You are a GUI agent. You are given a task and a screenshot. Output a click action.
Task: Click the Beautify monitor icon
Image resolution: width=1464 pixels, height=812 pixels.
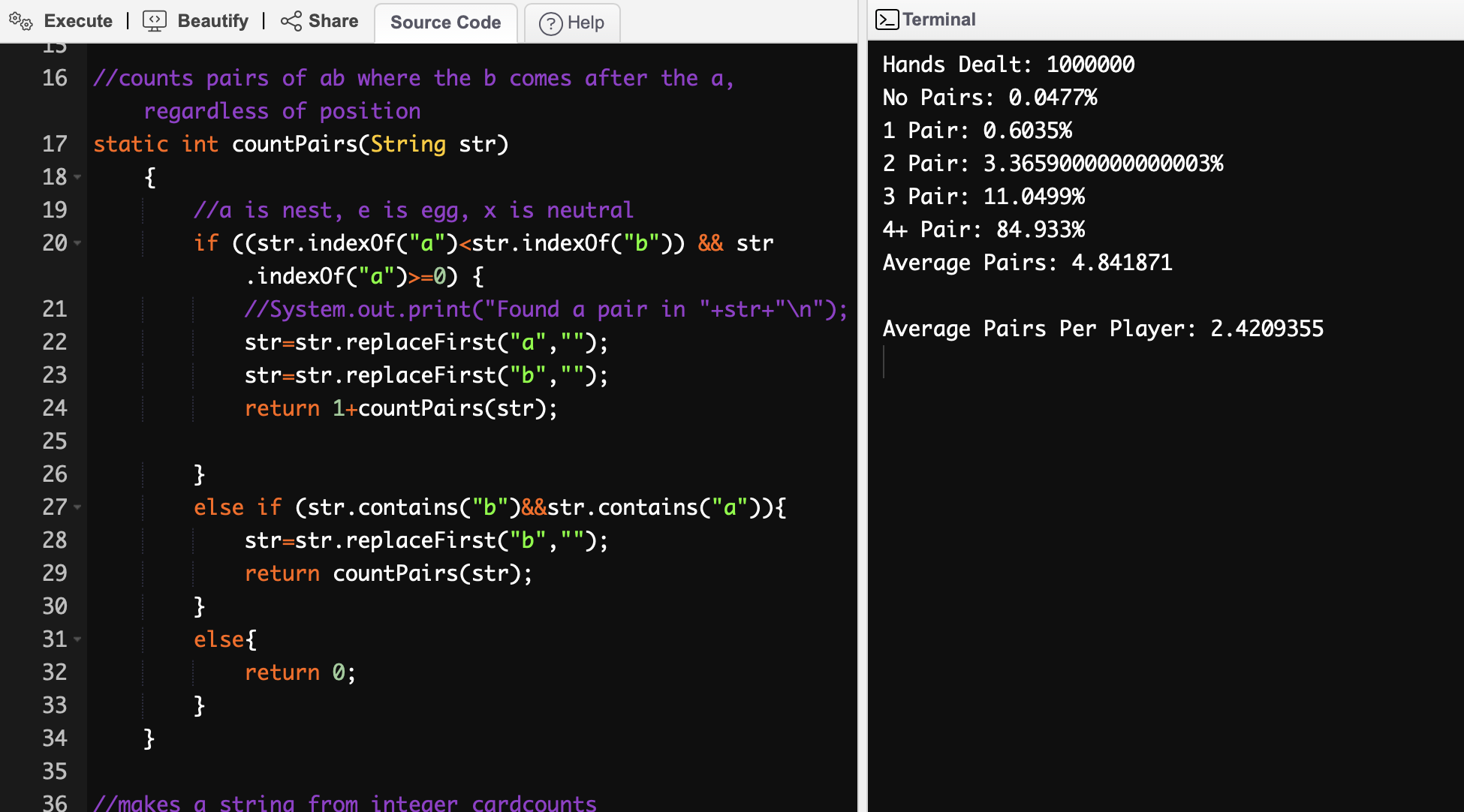click(154, 21)
